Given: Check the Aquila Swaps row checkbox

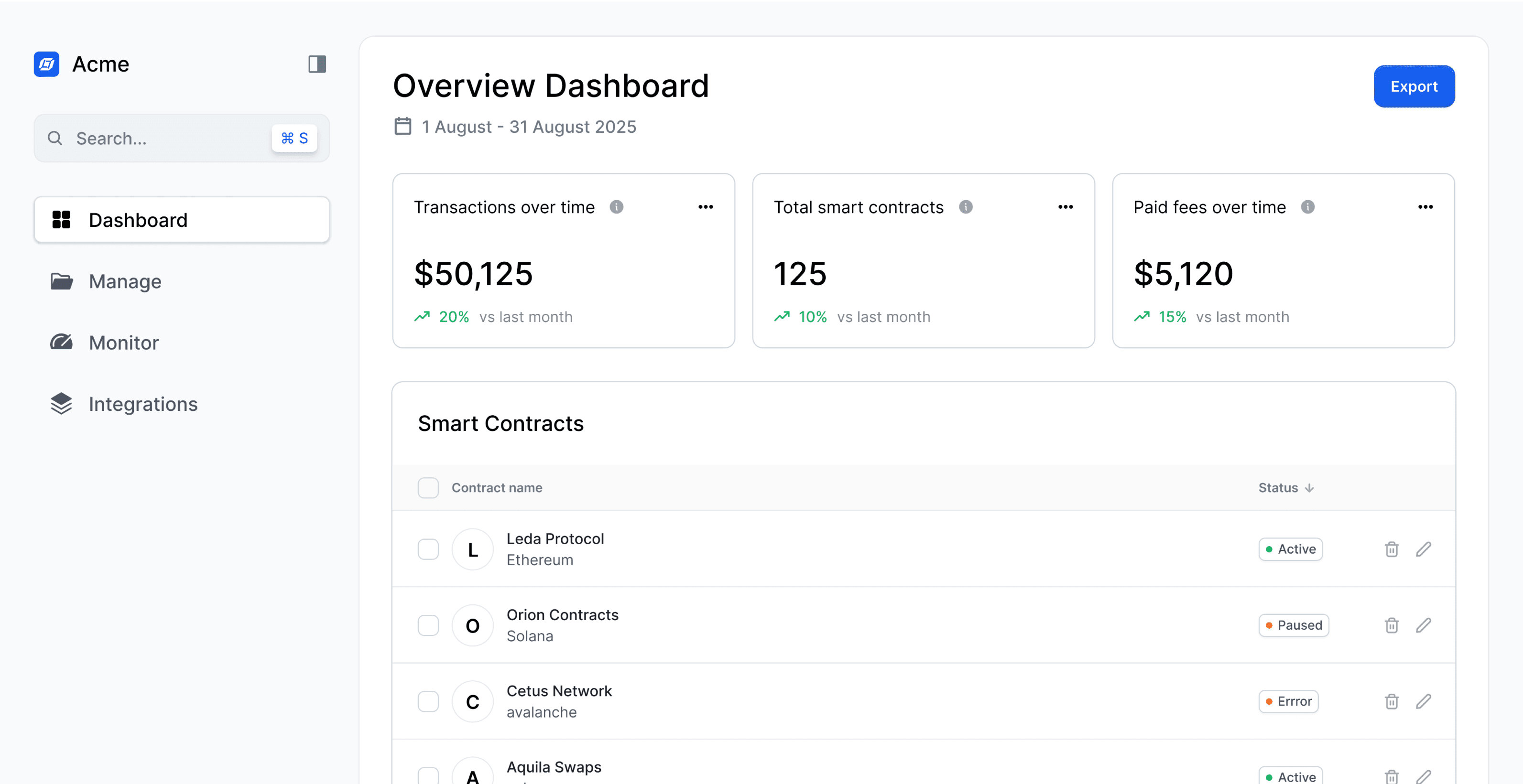Looking at the screenshot, I should tap(428, 776).
